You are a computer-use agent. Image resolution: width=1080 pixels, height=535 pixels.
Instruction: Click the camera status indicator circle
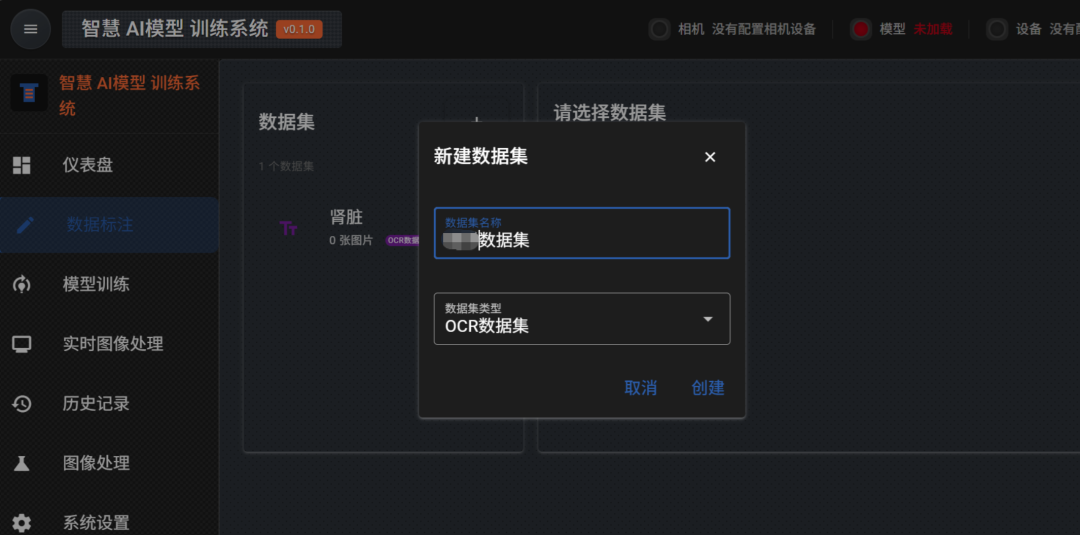659,29
